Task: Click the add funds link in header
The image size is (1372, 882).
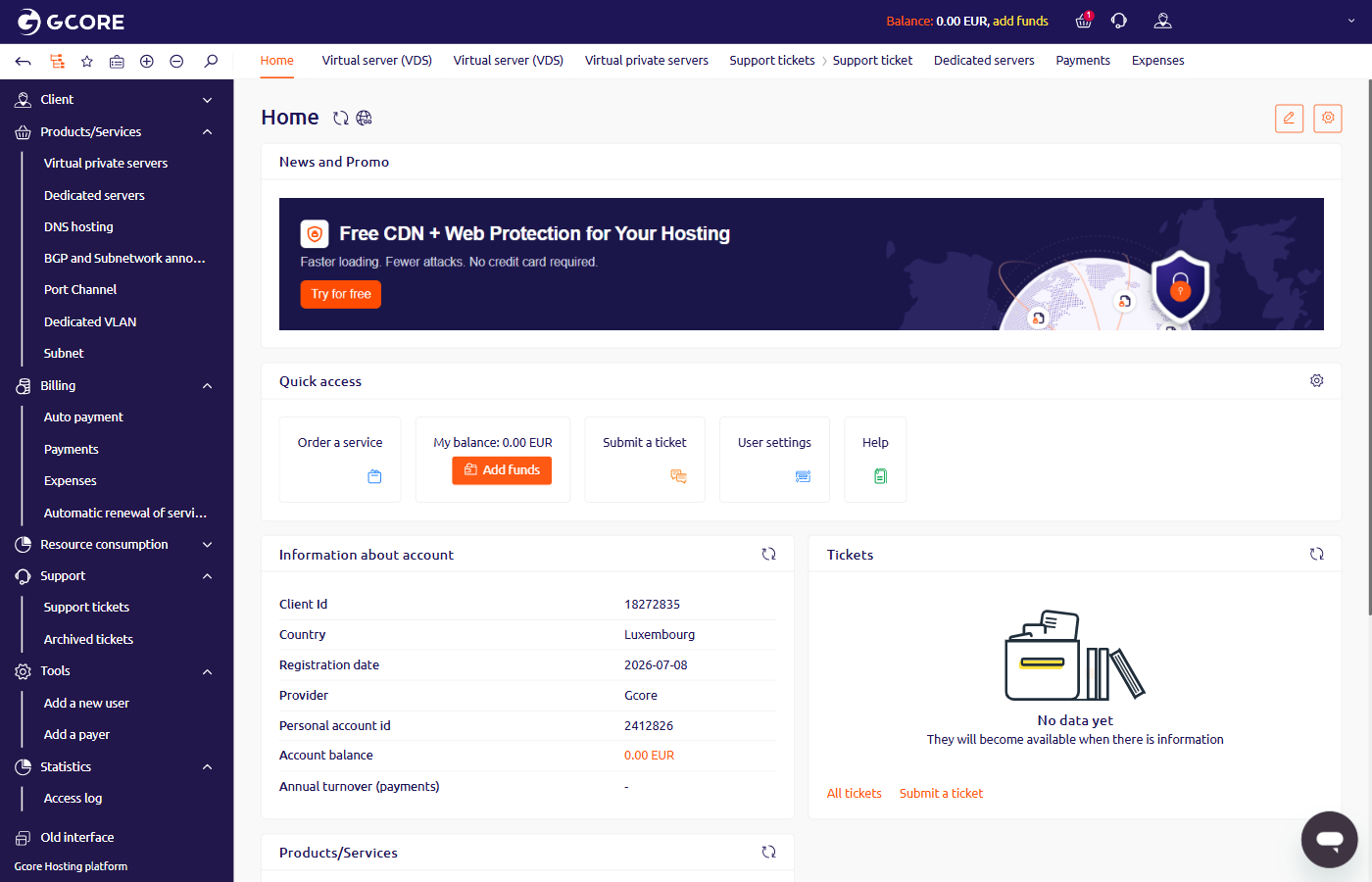Action: (1020, 21)
